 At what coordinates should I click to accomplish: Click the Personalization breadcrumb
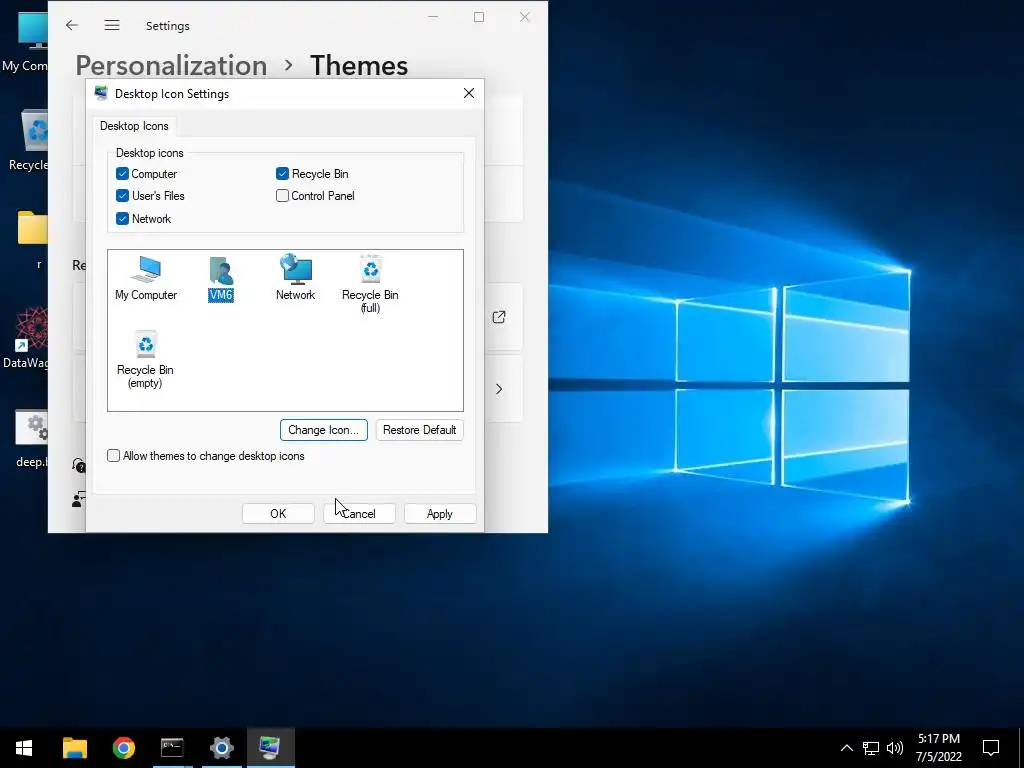(x=171, y=65)
